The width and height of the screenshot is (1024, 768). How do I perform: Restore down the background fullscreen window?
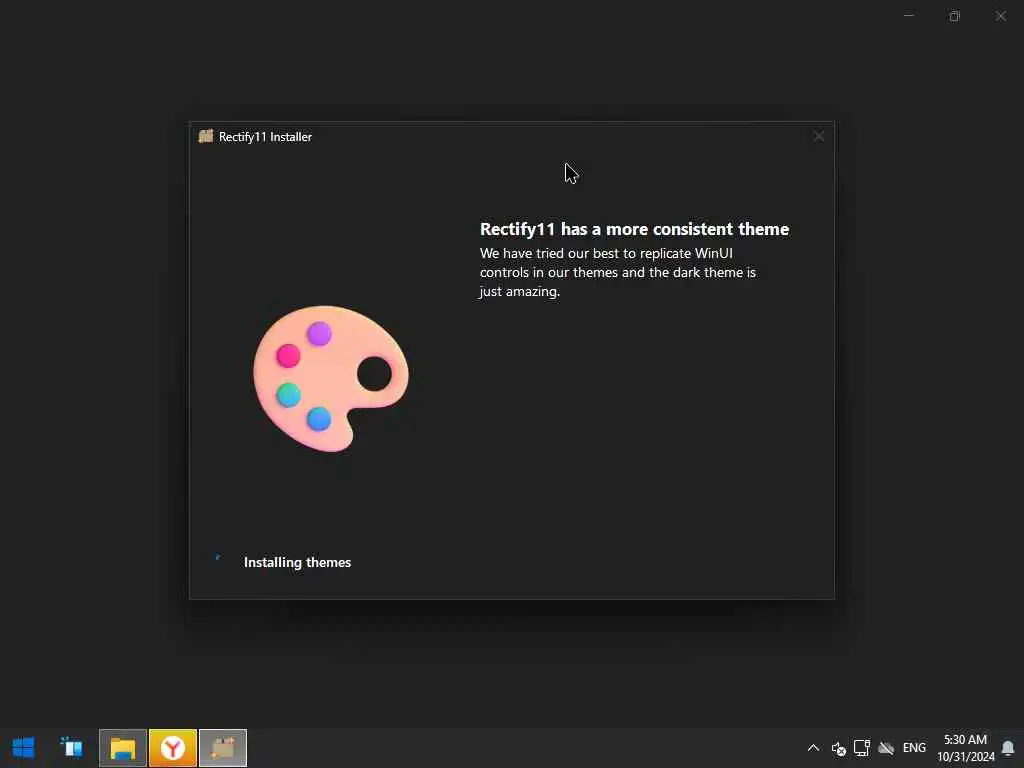click(x=955, y=16)
